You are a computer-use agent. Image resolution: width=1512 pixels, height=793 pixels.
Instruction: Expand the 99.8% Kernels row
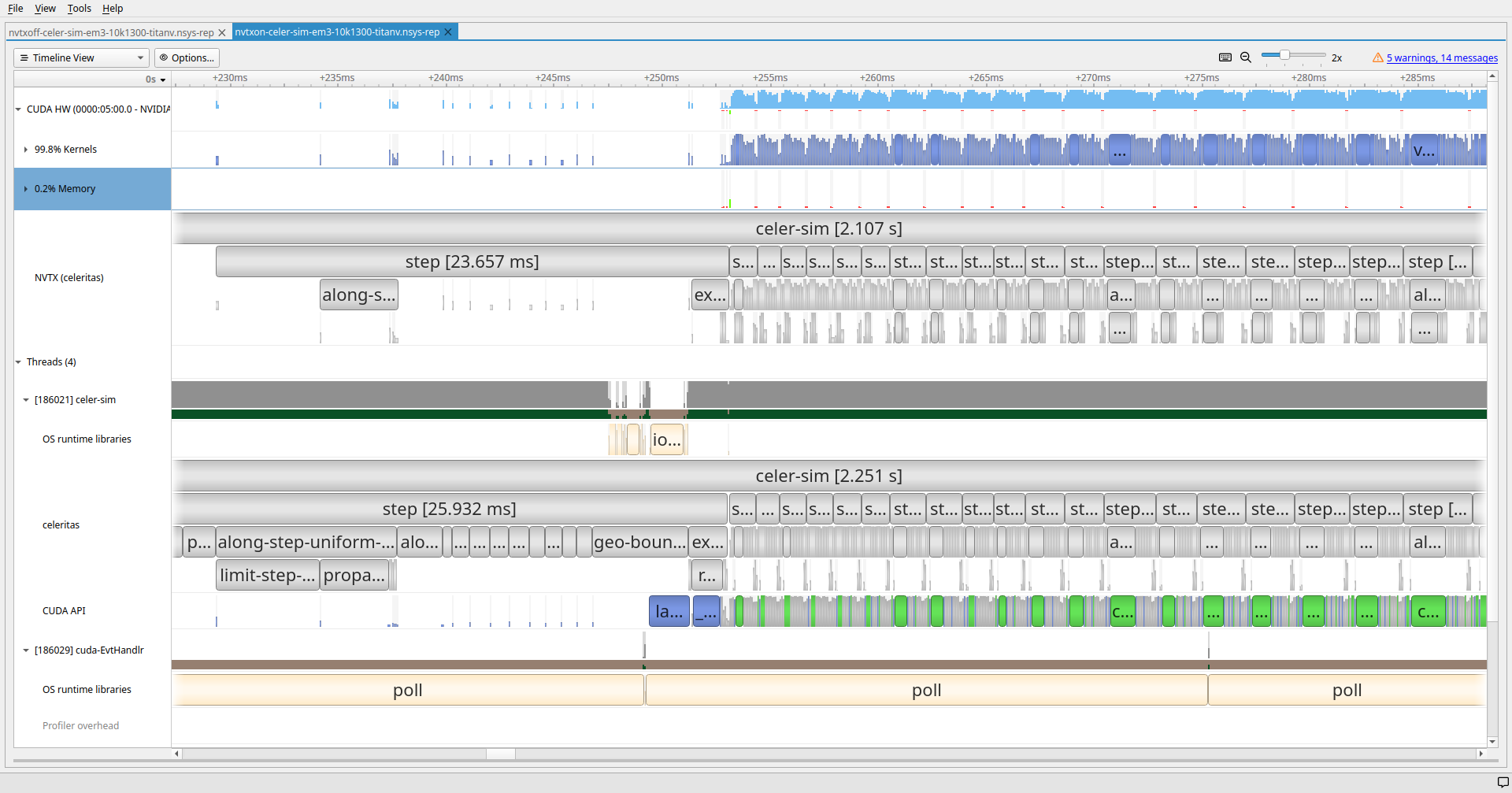26,150
